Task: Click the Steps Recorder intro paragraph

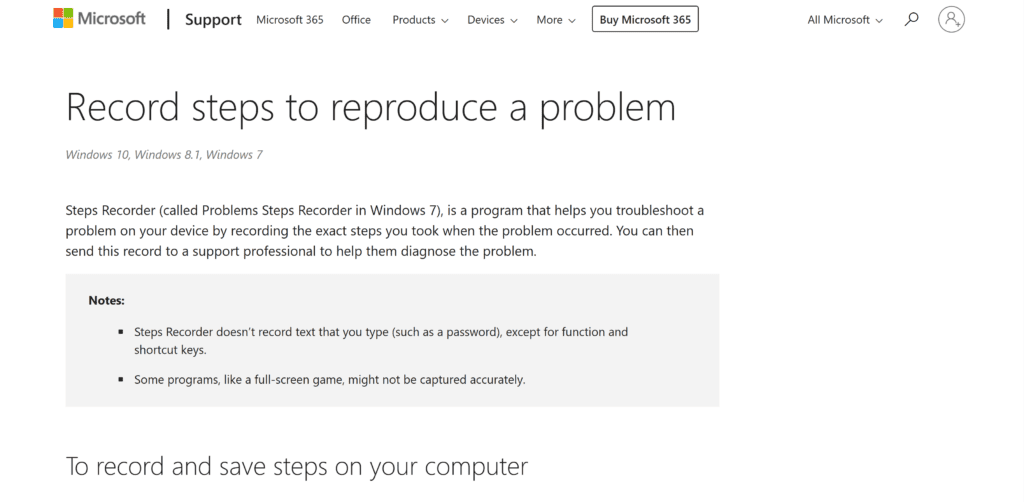Action: pyautogui.click(x=385, y=231)
